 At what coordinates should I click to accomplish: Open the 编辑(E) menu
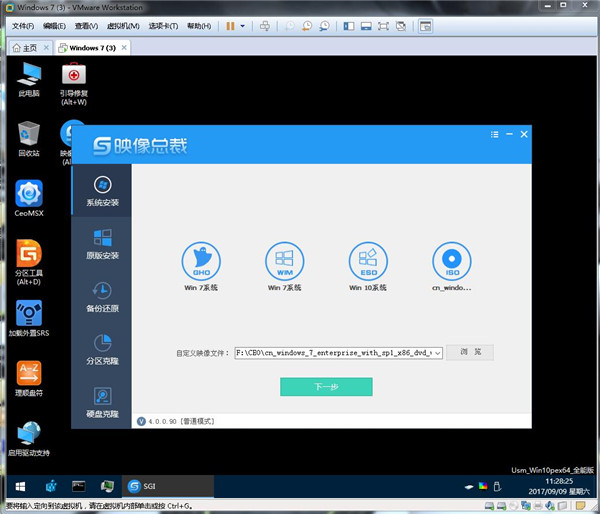(x=54, y=26)
